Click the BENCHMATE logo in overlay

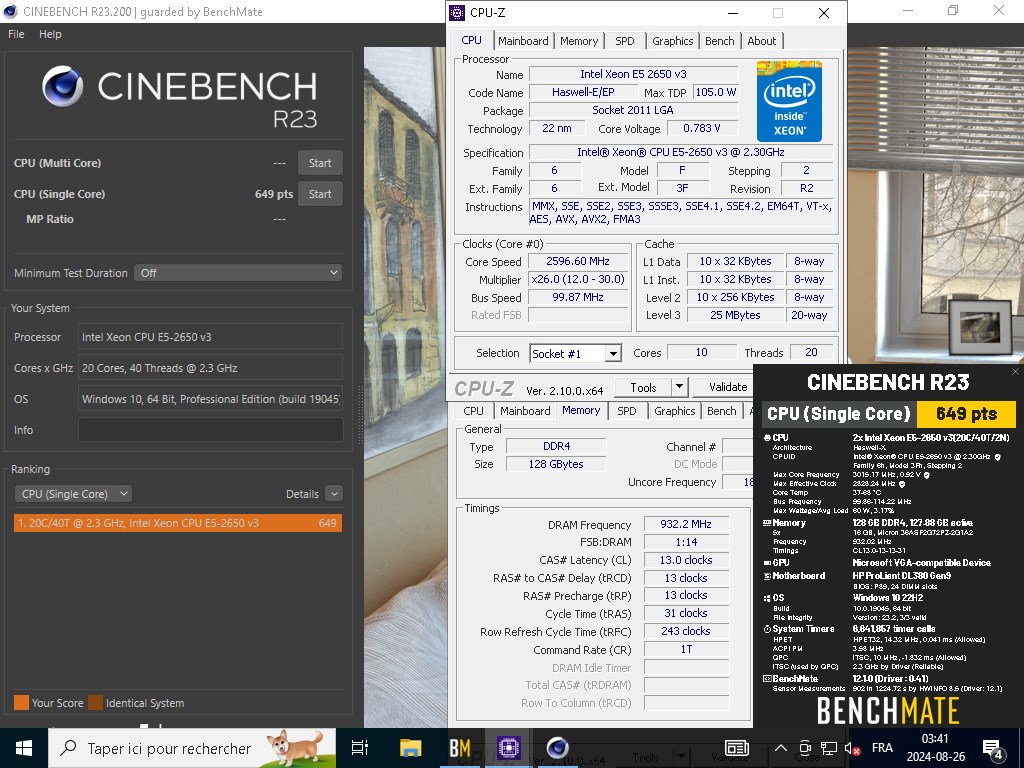(x=888, y=711)
